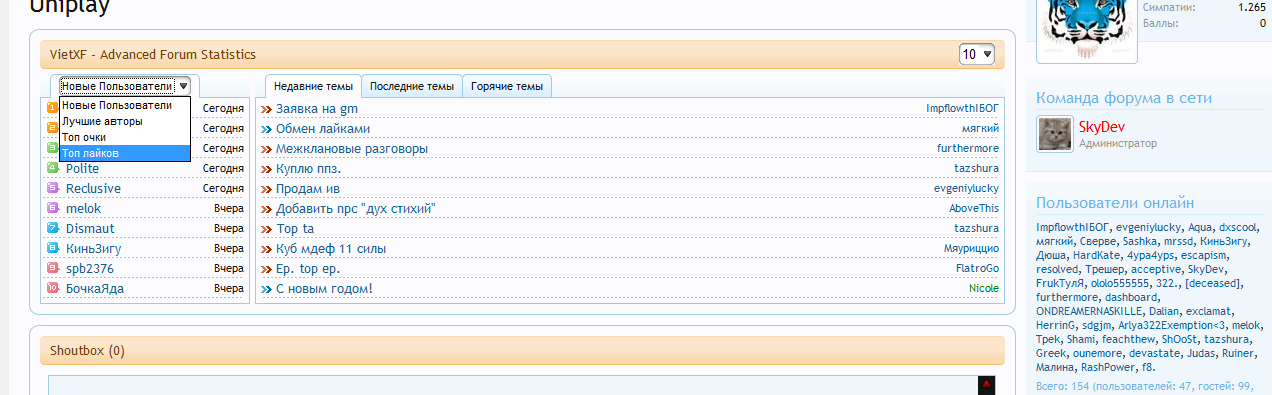
Task: Choose Новые Пользователи option in dropdown list
Action: [124, 105]
